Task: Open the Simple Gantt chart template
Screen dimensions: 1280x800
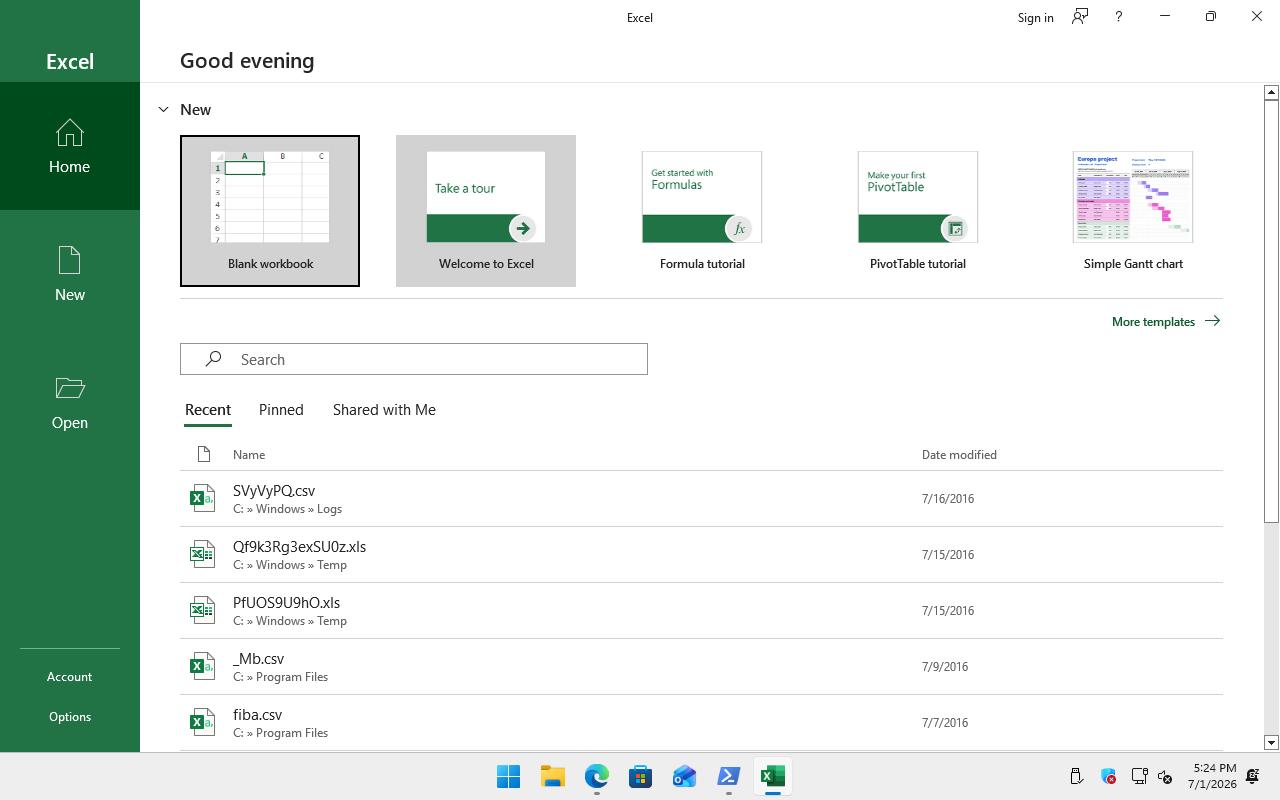Action: (x=1133, y=211)
